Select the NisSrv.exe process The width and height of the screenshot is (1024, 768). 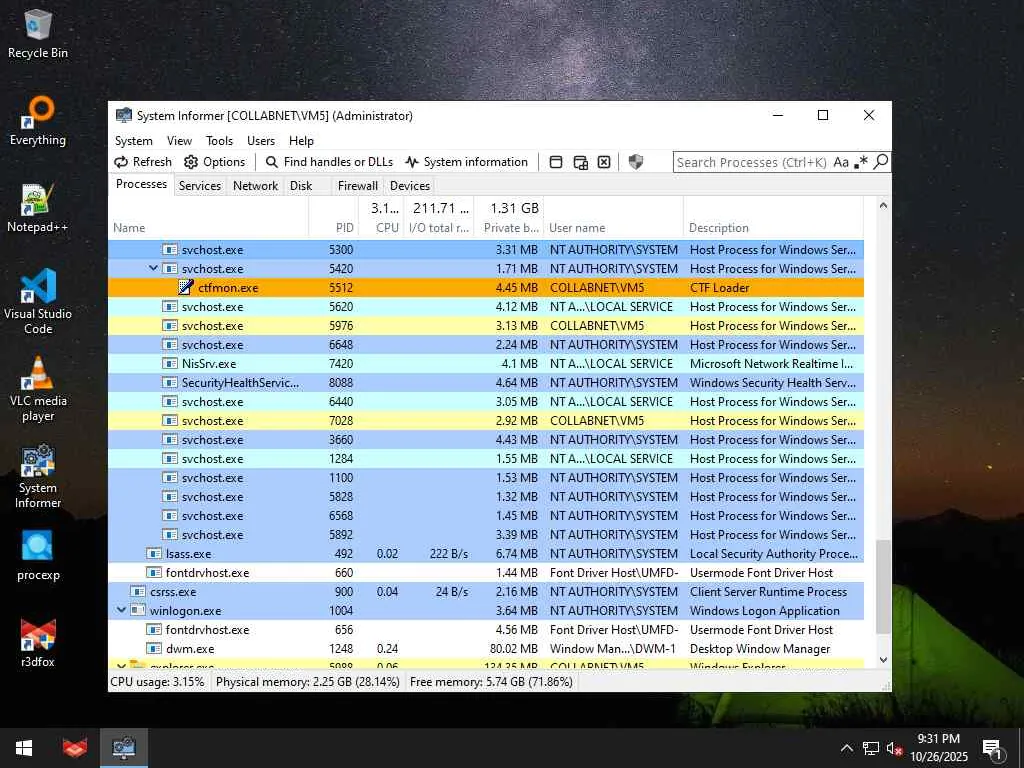coord(486,364)
